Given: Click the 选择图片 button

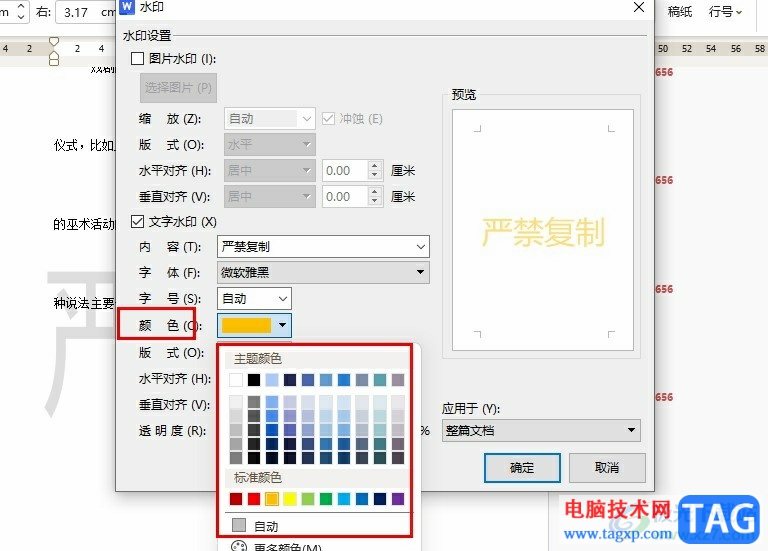Looking at the screenshot, I should click(178, 88).
